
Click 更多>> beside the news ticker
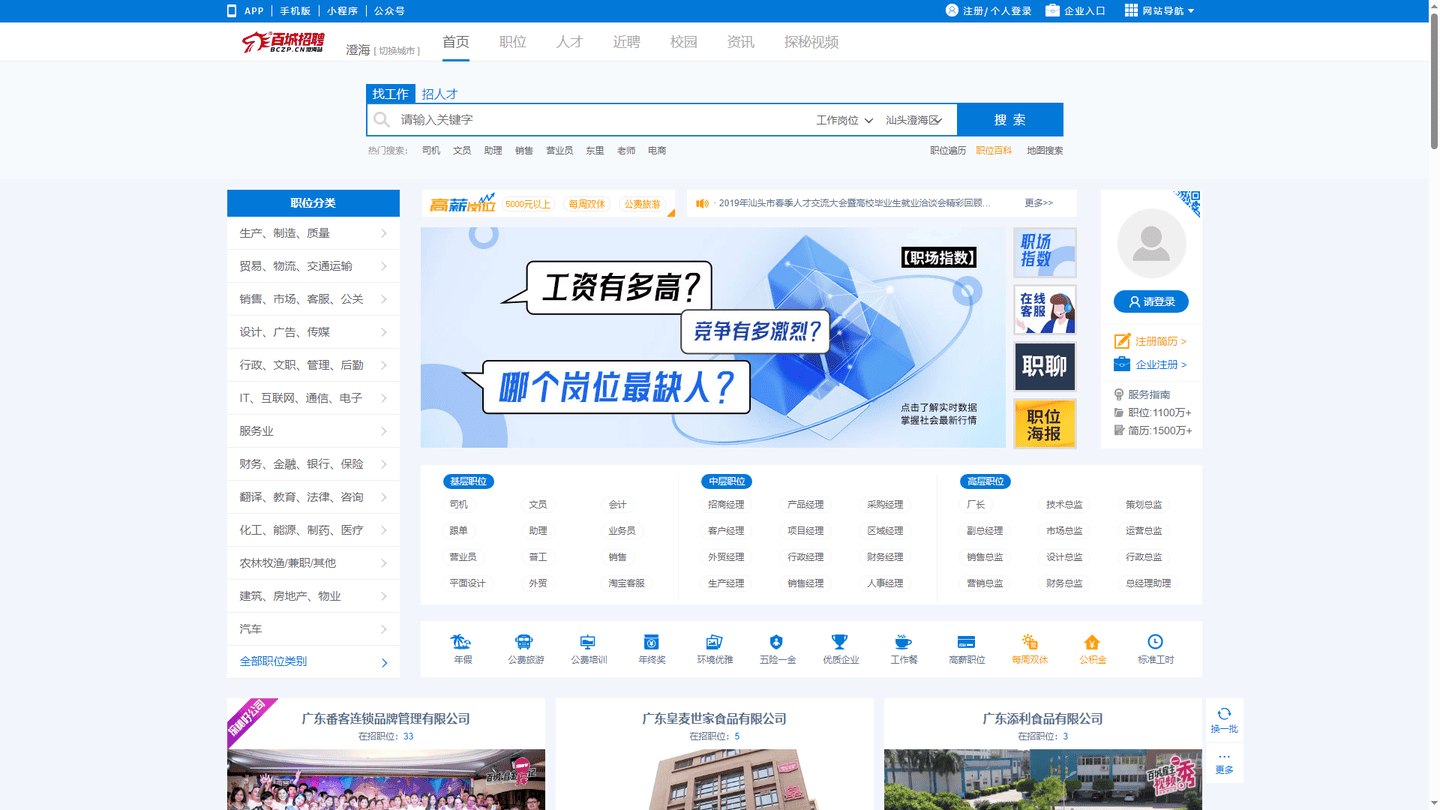[1039, 203]
